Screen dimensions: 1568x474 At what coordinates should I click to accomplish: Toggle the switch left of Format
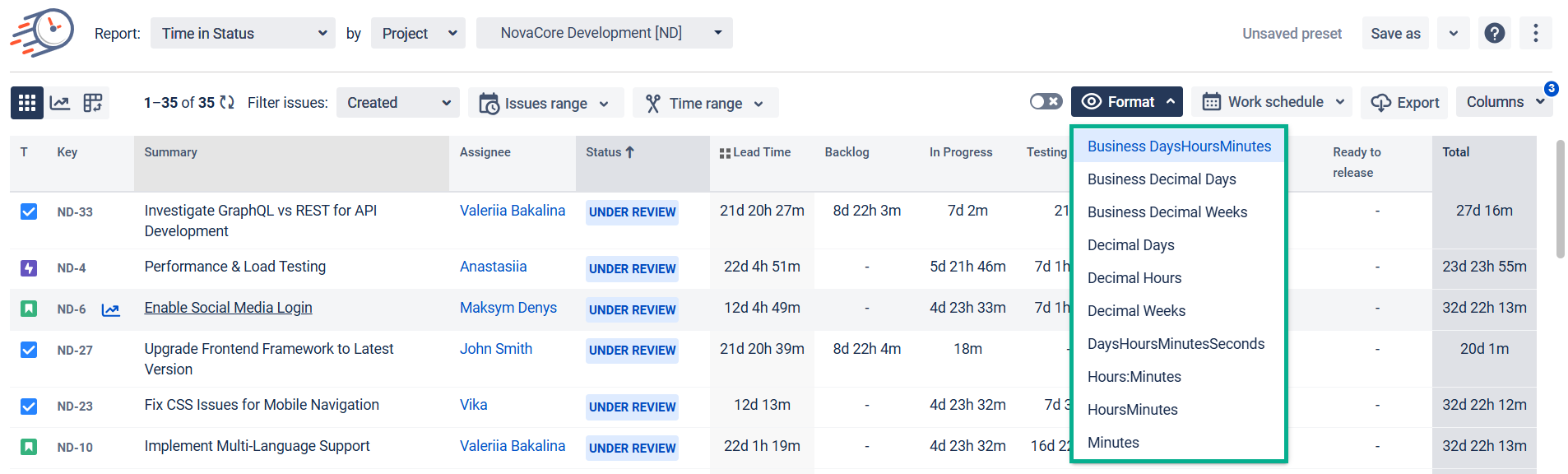[x=1046, y=101]
